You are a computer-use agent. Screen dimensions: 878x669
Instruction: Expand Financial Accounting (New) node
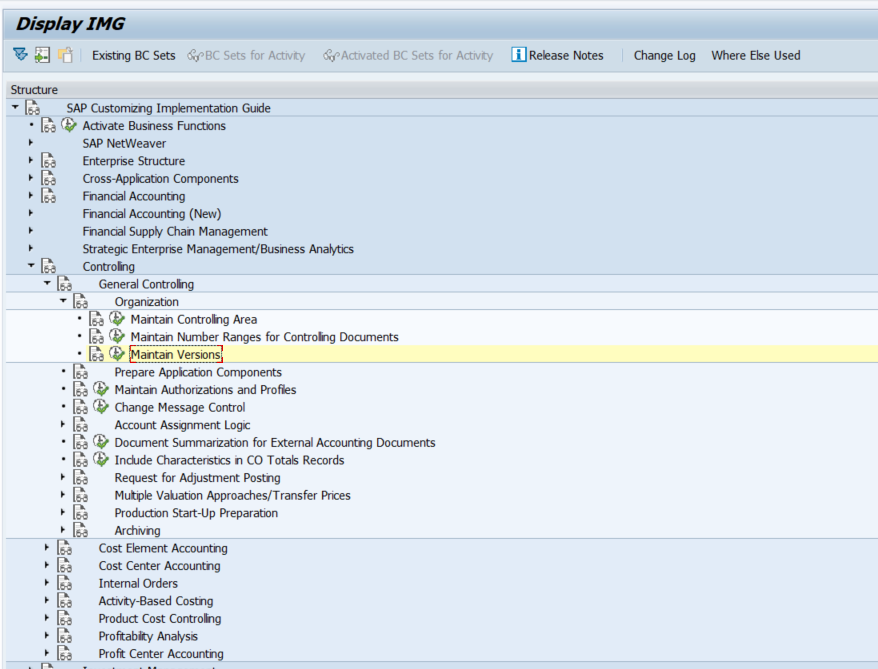31,213
